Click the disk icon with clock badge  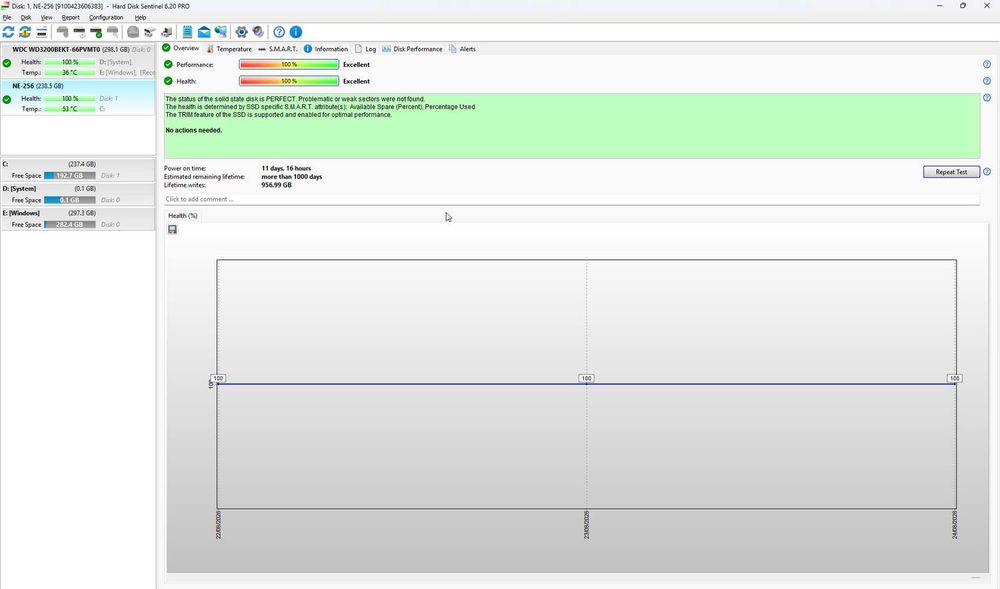pyautogui.click(x=79, y=32)
